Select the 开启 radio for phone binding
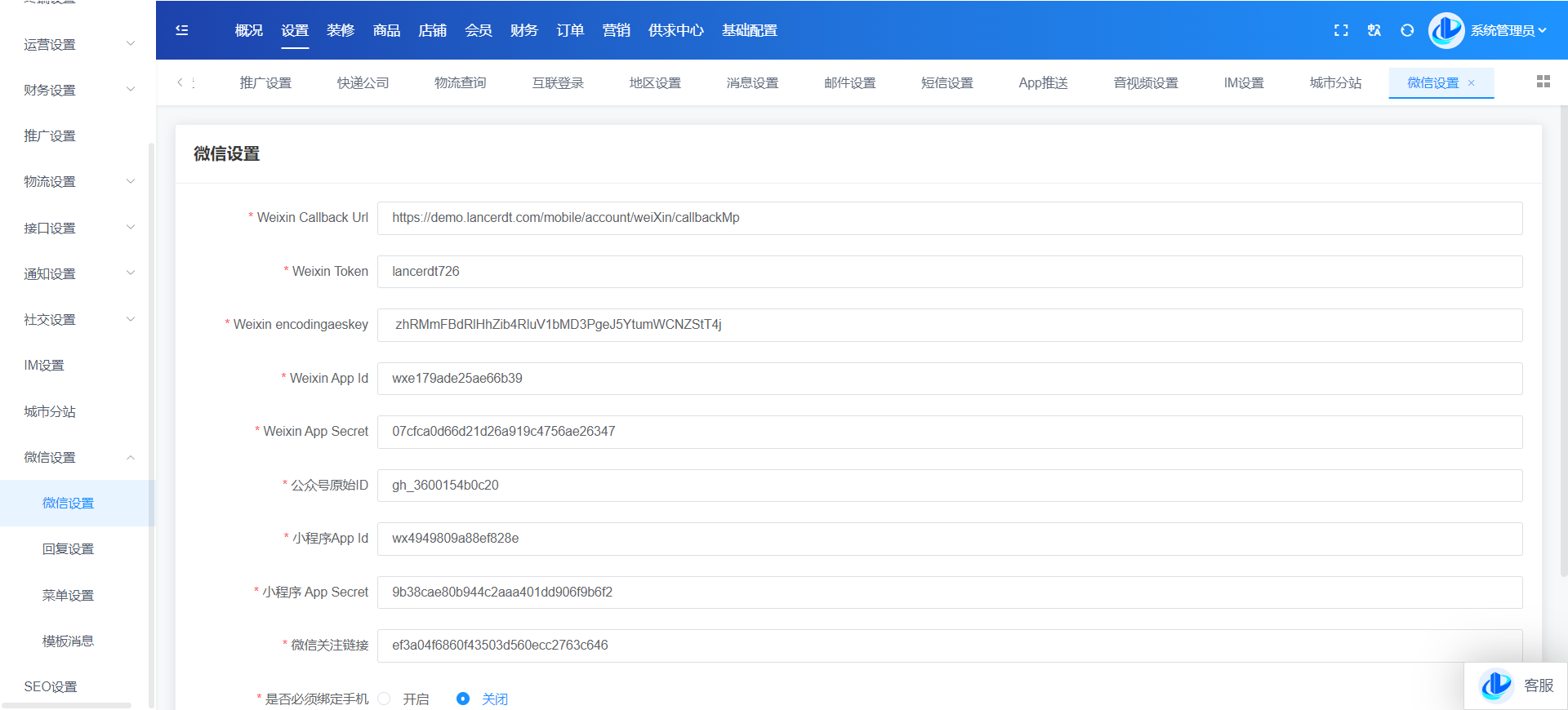 pos(385,699)
